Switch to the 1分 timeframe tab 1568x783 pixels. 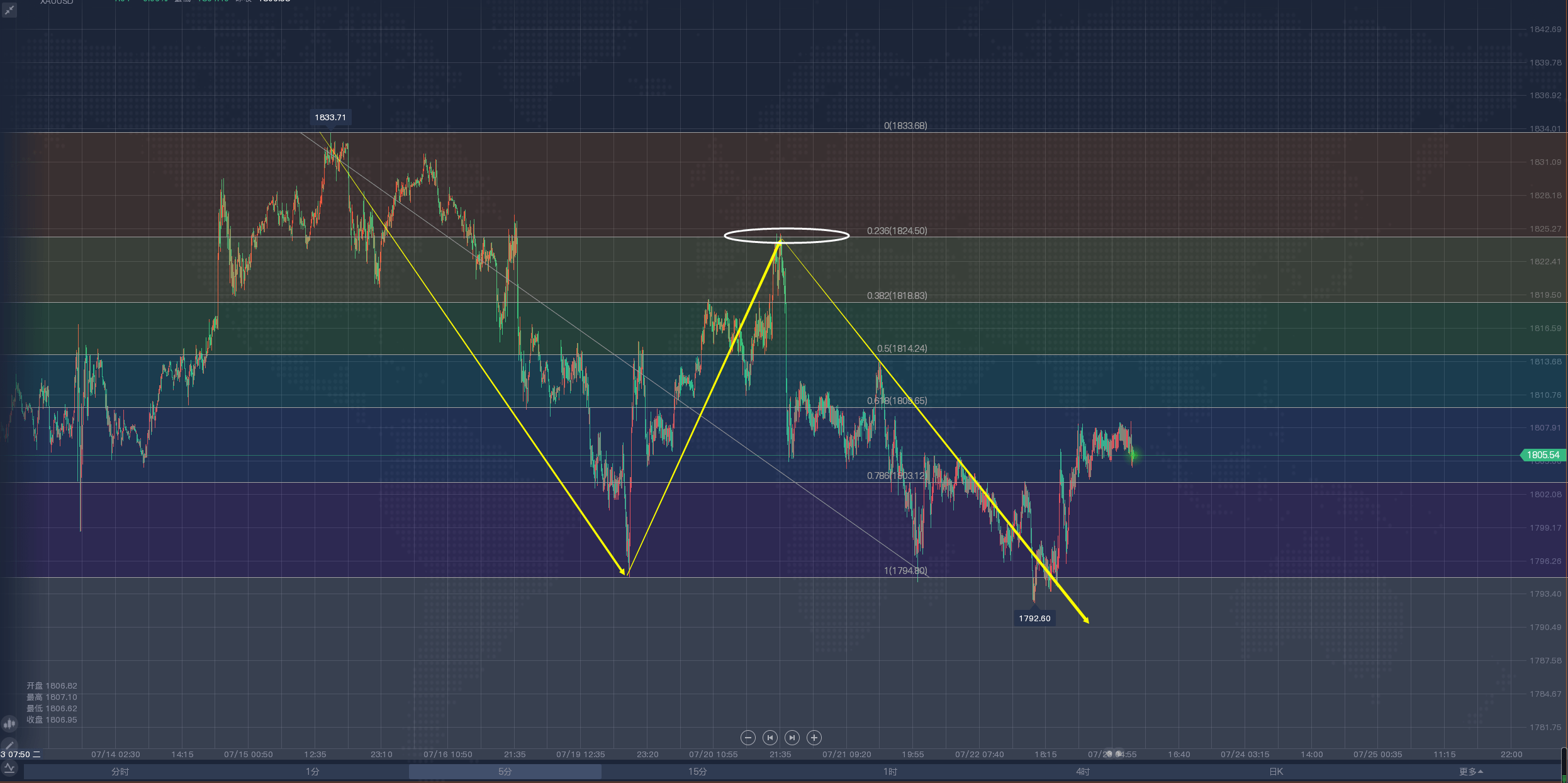313,772
